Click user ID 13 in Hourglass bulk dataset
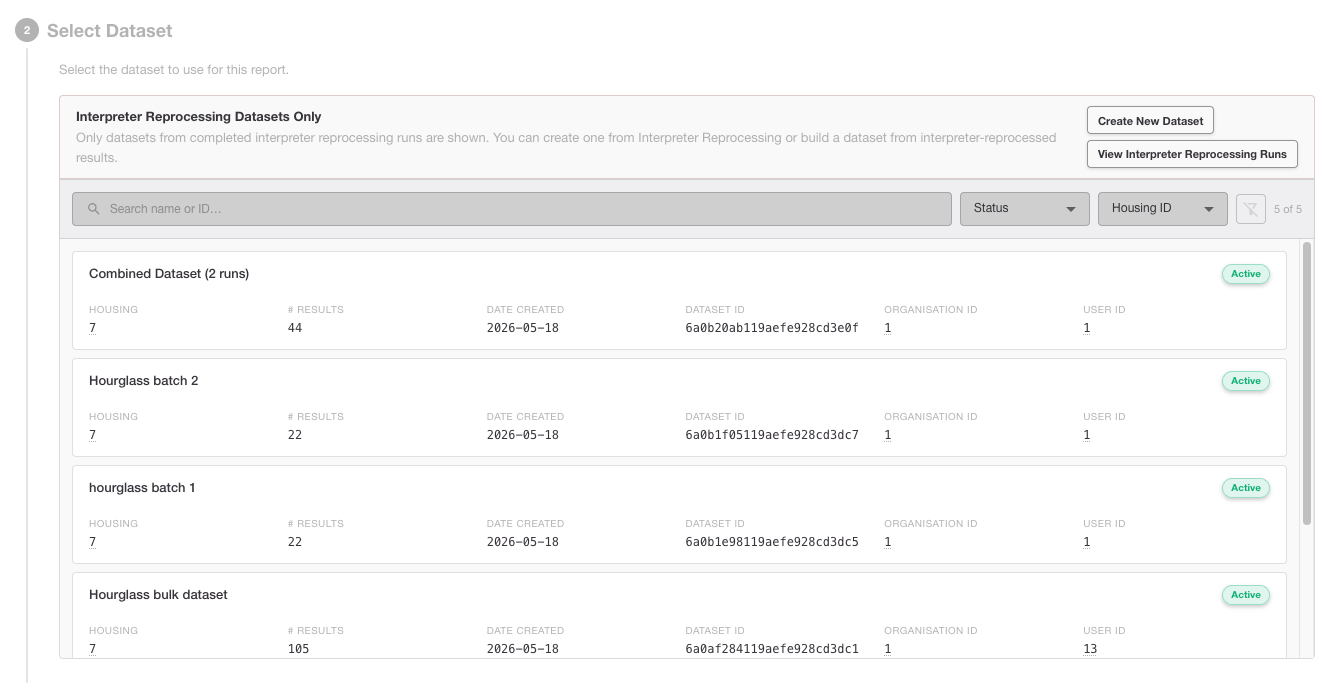 click(x=1090, y=649)
